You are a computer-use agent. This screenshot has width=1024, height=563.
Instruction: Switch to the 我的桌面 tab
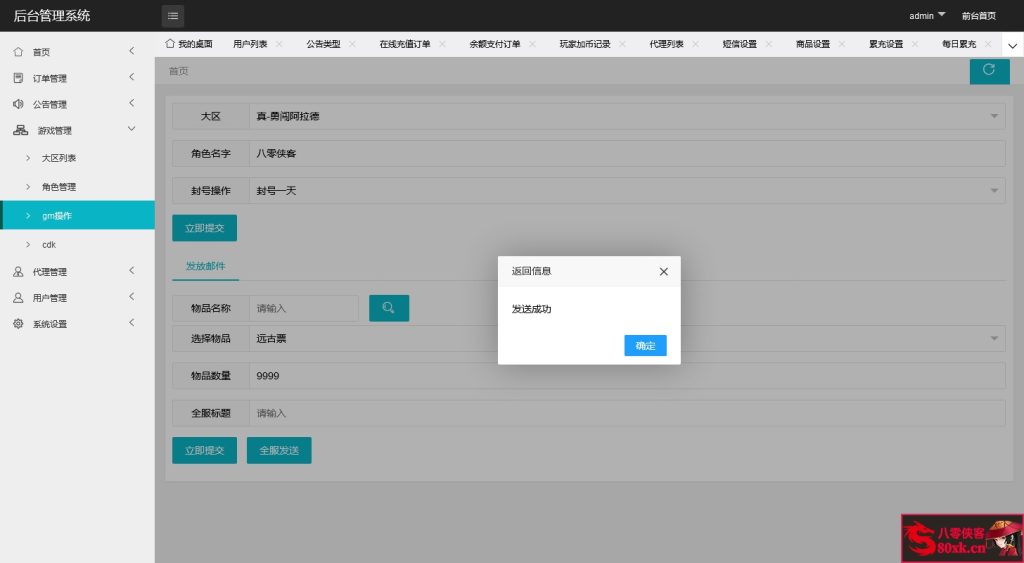coord(189,44)
